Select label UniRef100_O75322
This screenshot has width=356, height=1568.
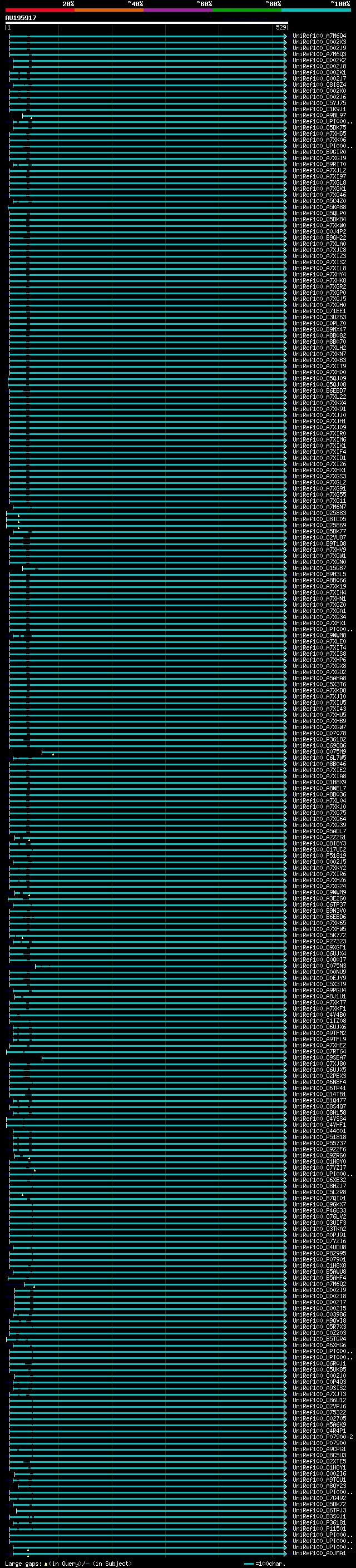point(319,1412)
